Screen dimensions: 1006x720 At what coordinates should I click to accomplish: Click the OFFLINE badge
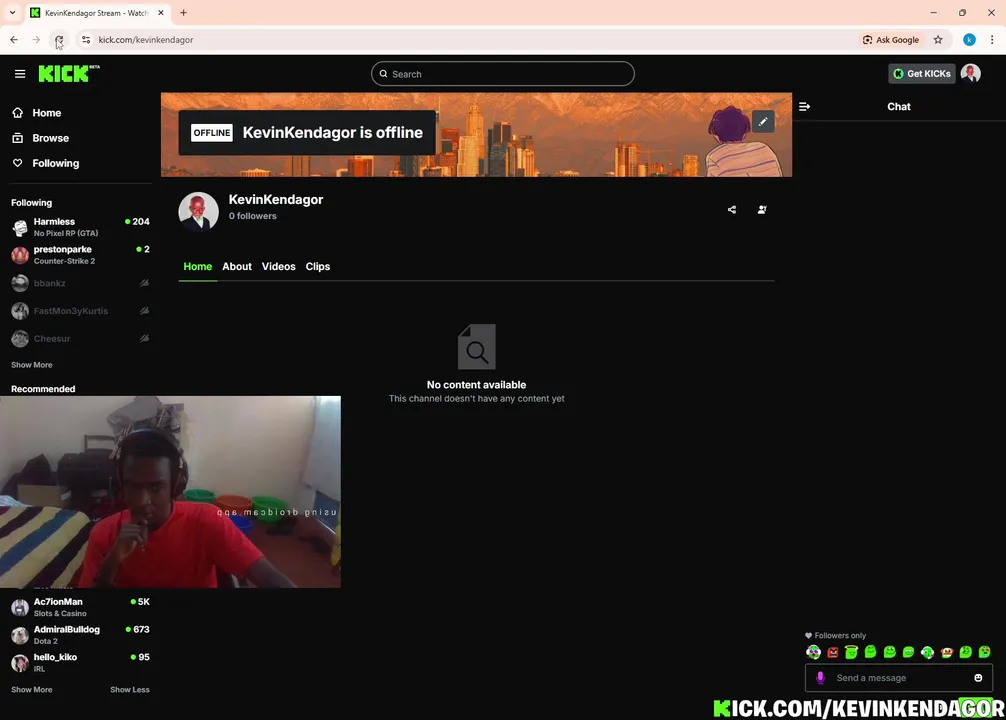coord(212,133)
